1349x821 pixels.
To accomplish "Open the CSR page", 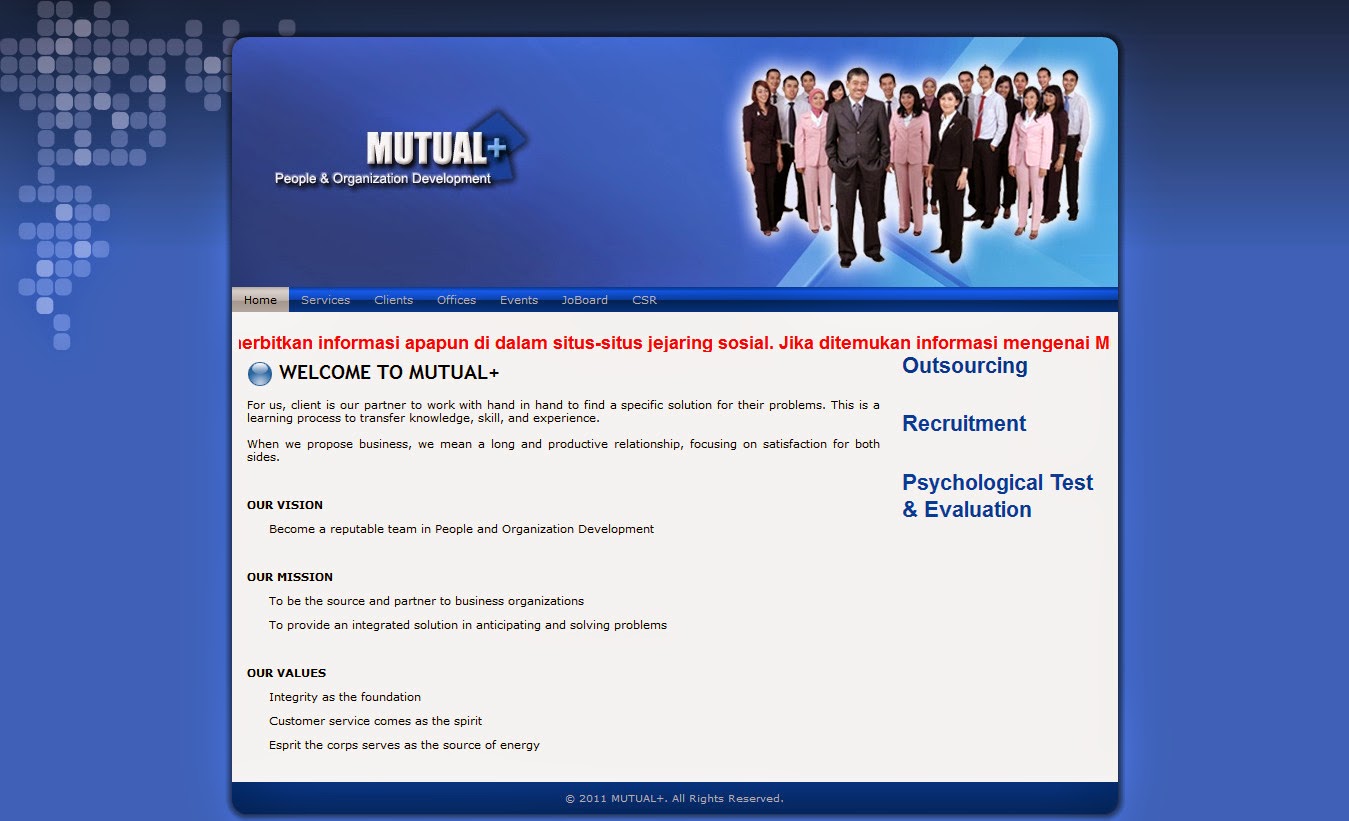I will click(x=644, y=300).
